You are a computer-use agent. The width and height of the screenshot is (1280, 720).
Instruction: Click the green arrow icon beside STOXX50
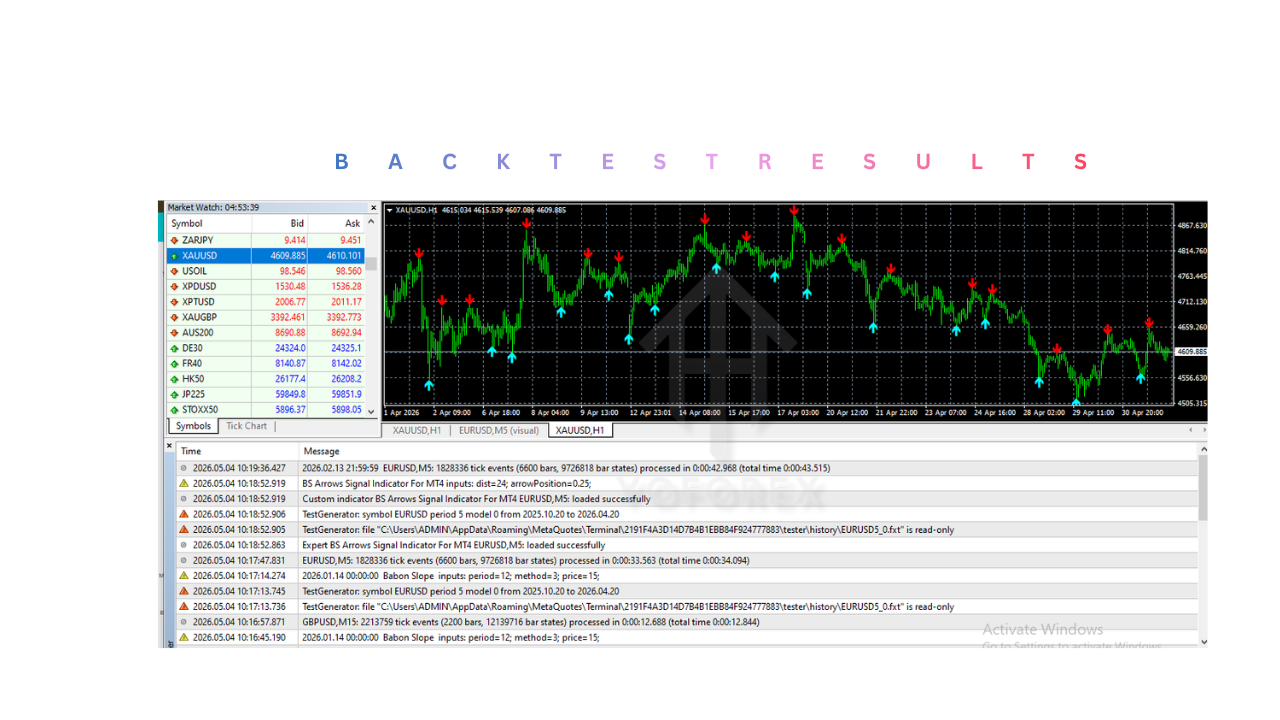point(174,410)
